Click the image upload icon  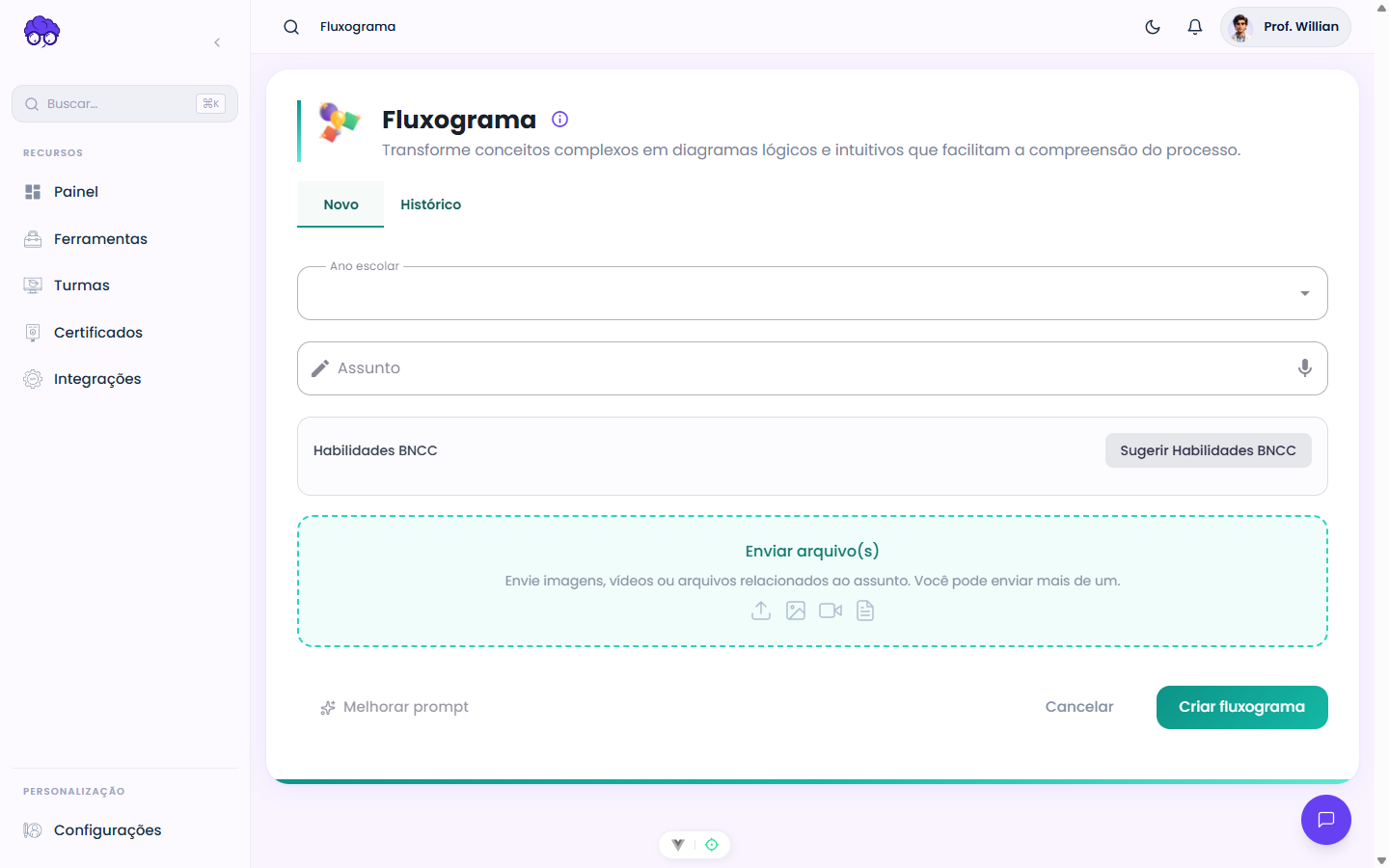(796, 610)
